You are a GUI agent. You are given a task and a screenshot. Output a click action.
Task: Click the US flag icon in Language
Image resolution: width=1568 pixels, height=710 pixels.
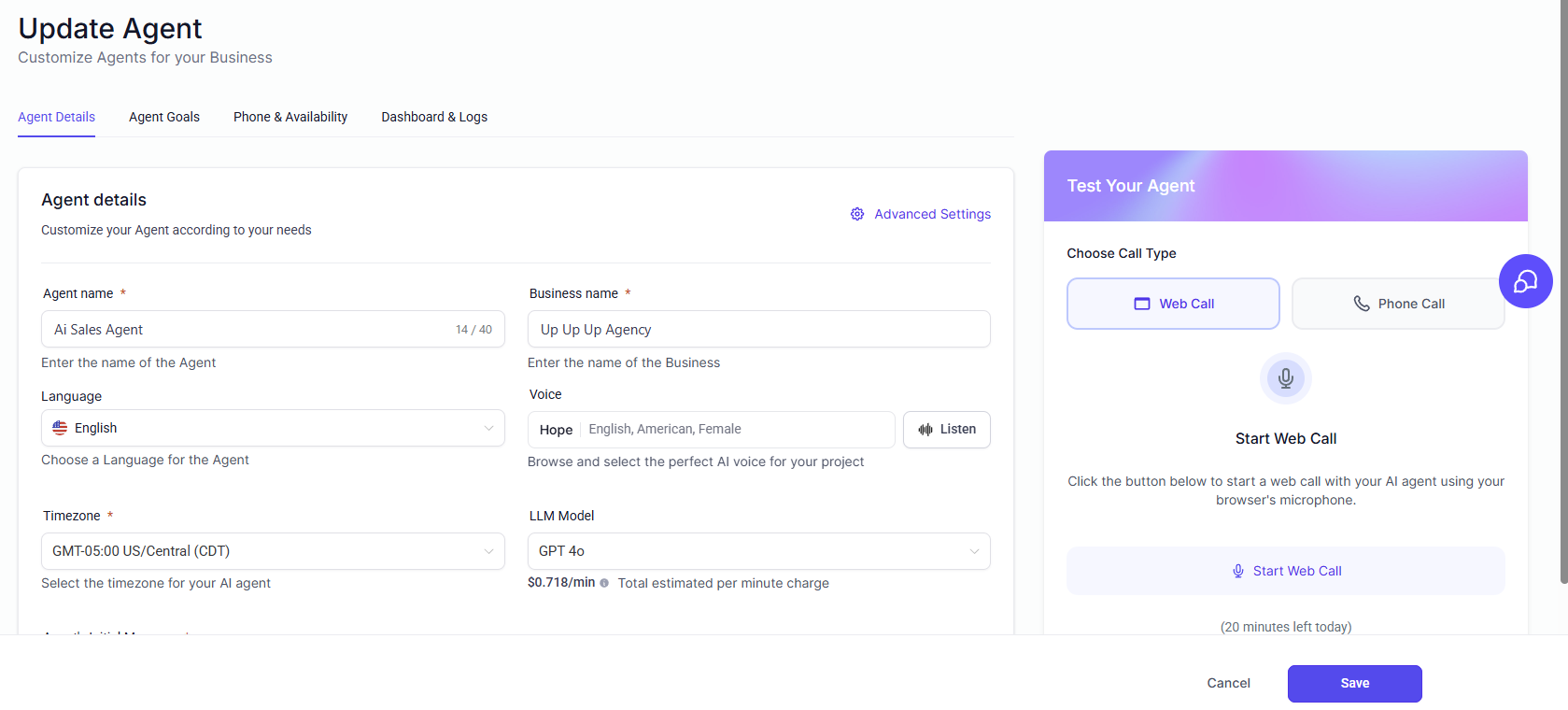tap(60, 428)
